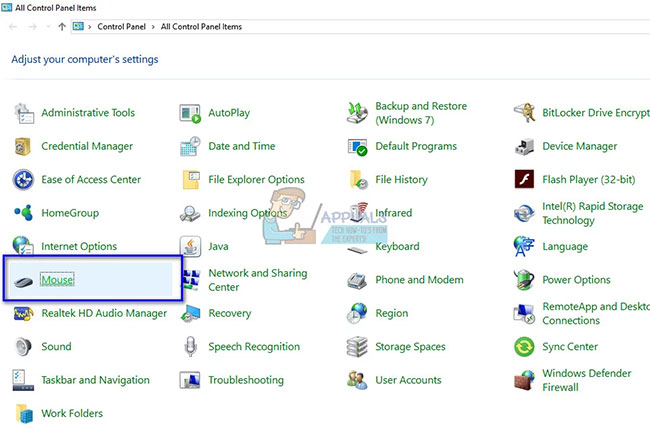Click the File Explorer Options icon
The image size is (650, 431).
(191, 180)
